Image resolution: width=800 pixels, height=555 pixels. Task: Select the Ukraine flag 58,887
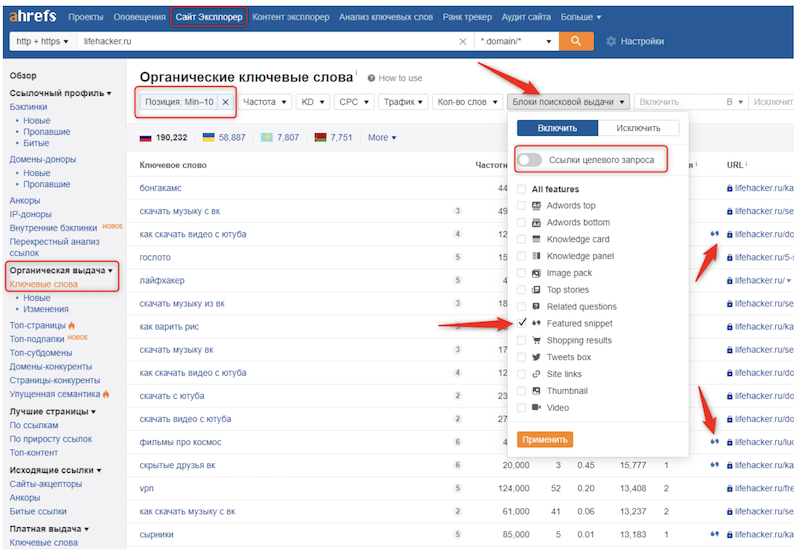(224, 137)
